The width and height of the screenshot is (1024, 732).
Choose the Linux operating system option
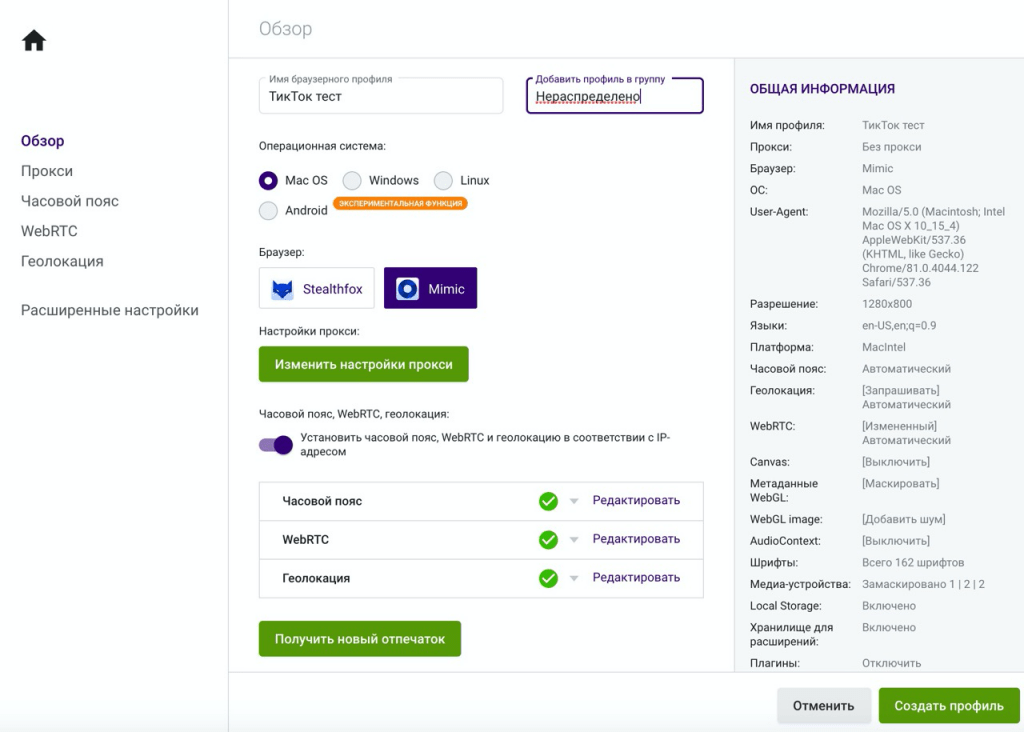point(443,181)
